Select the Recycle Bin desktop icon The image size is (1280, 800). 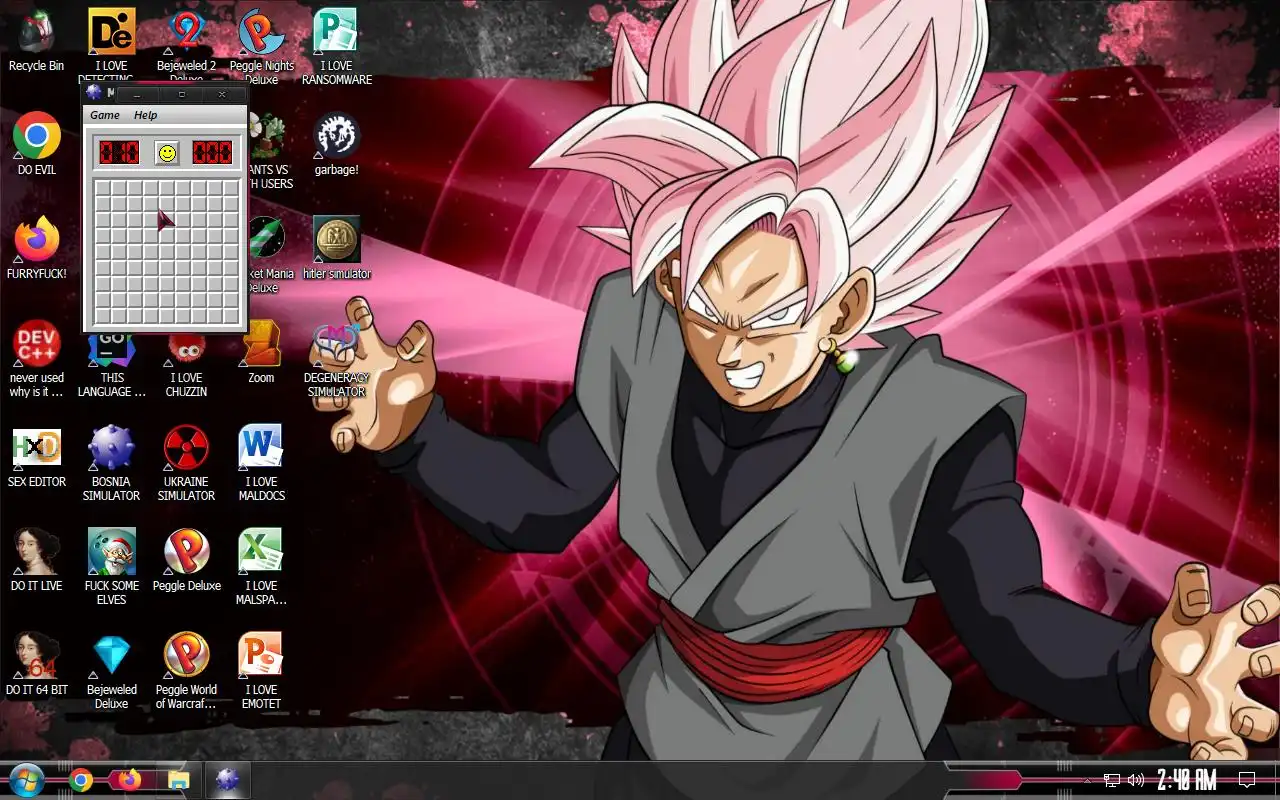(x=36, y=40)
